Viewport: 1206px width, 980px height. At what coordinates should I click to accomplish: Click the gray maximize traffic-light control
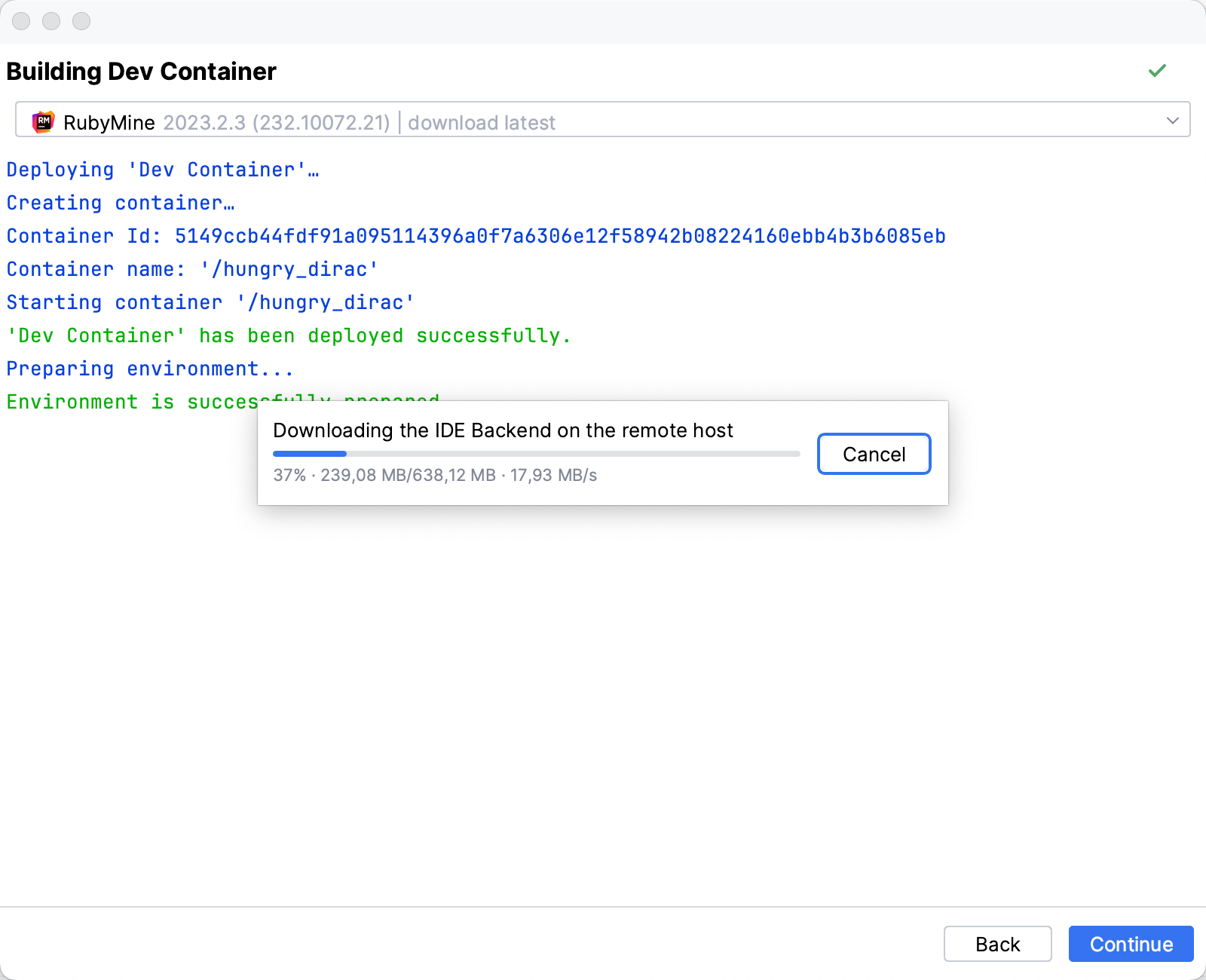tap(81, 22)
